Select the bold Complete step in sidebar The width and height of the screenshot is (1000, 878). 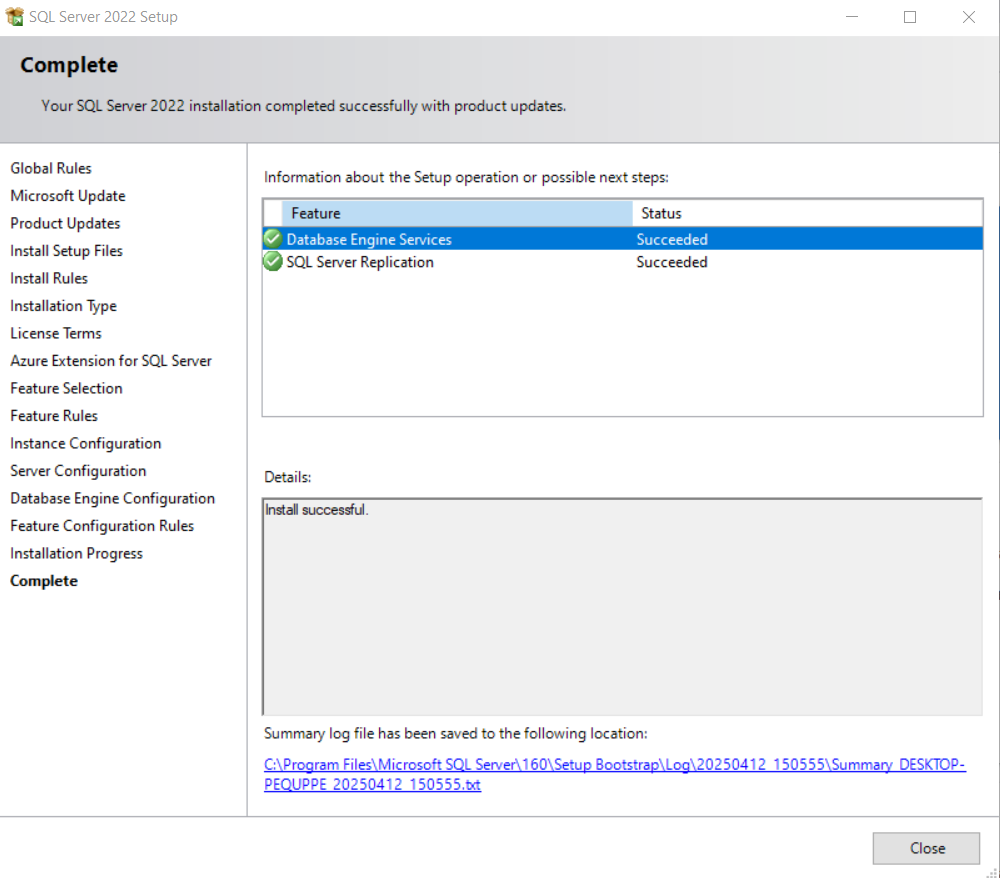tap(44, 581)
